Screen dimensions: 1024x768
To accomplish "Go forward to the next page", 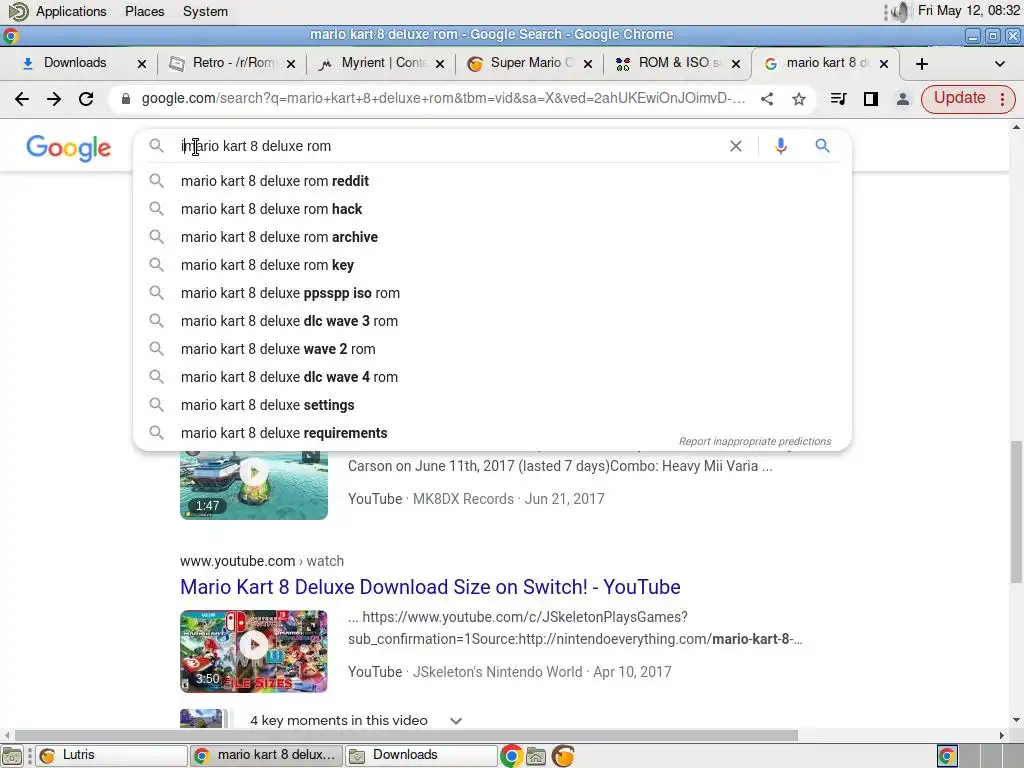I will coord(54,99).
